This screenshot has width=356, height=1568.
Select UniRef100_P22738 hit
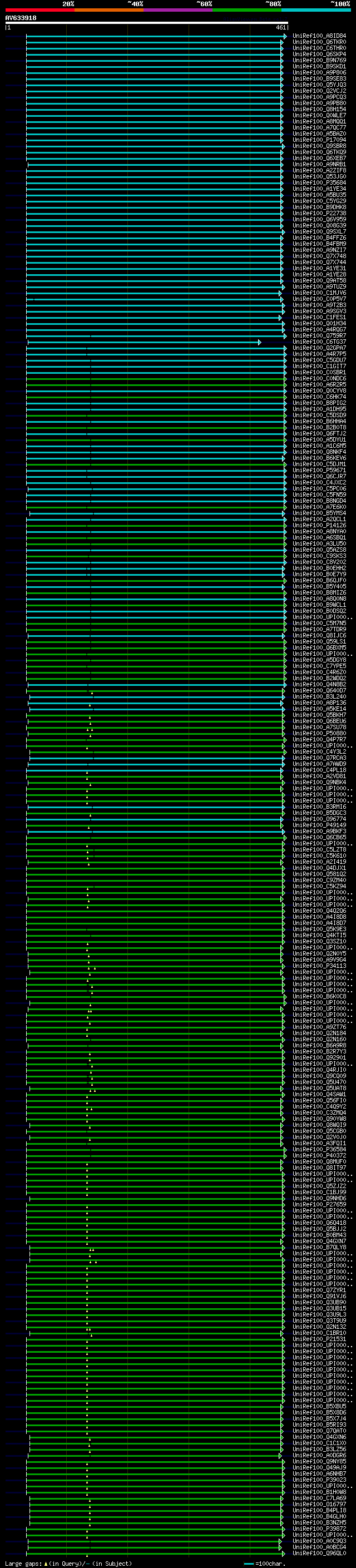point(319,213)
